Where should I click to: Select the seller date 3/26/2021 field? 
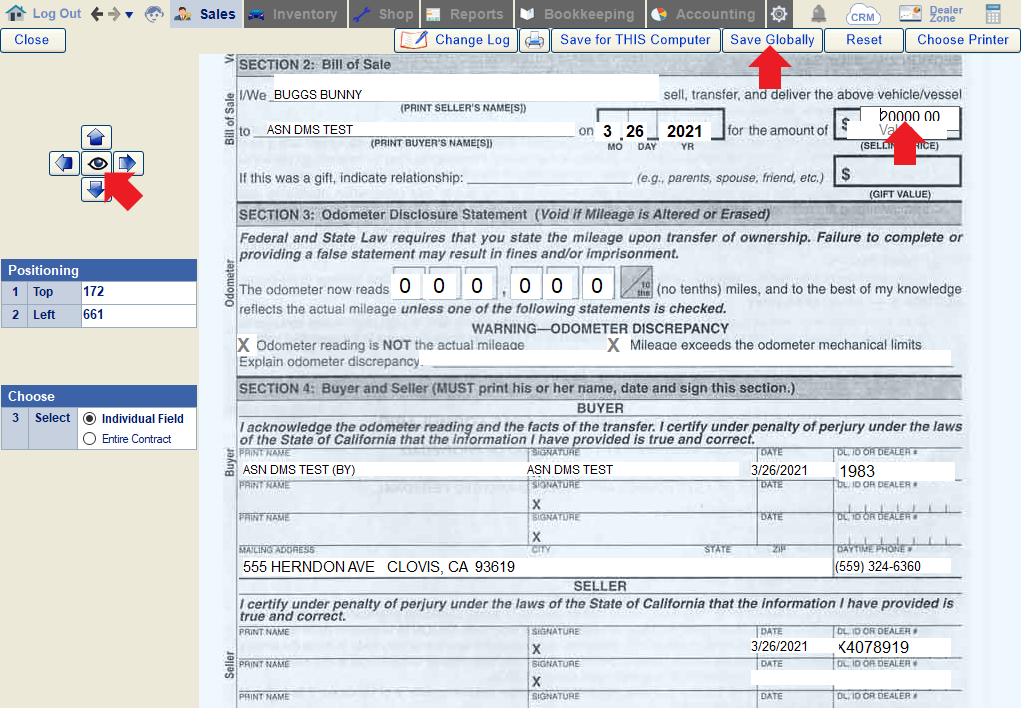pos(791,646)
